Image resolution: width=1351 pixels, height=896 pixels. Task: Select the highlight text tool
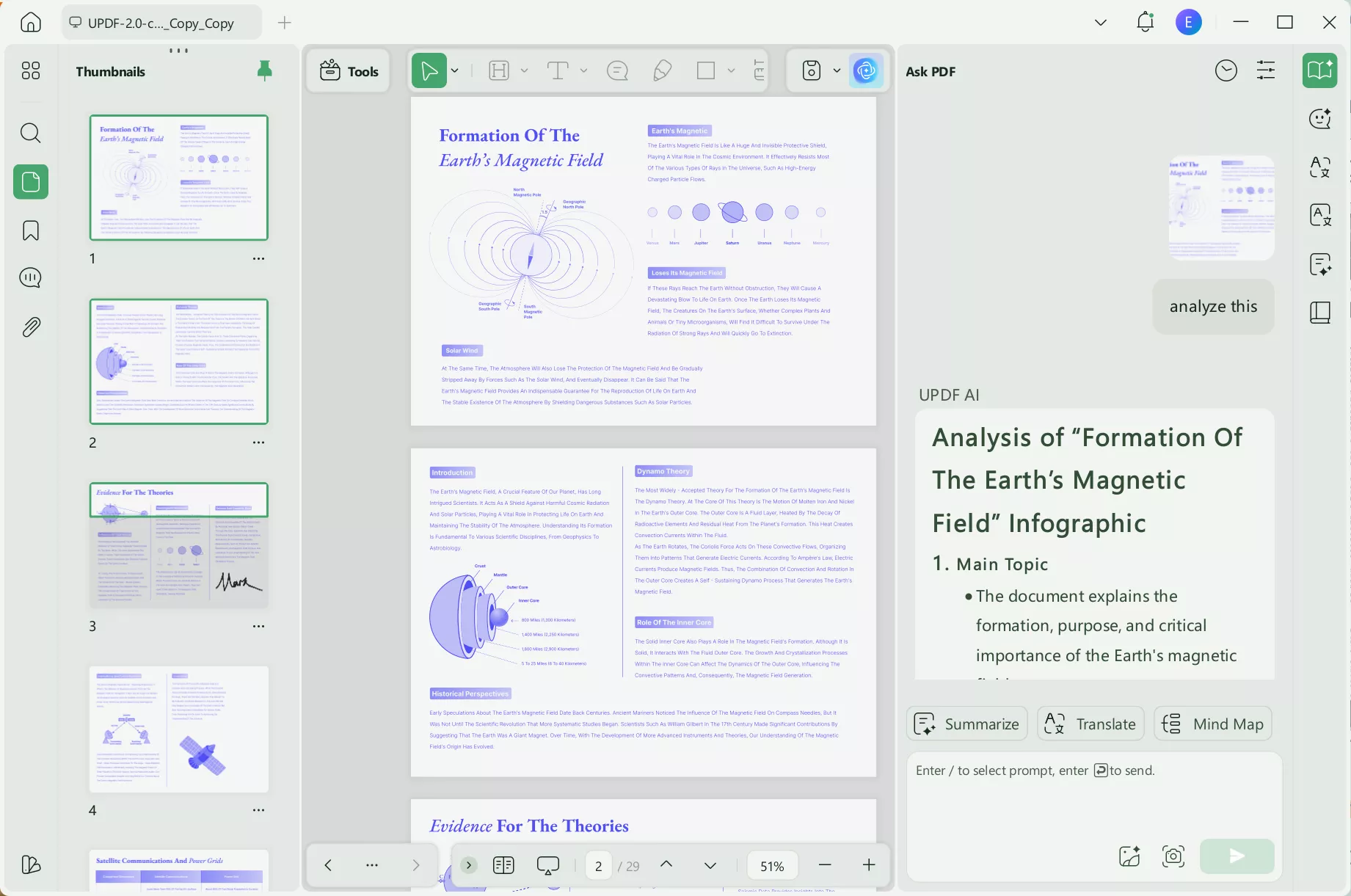coord(499,71)
